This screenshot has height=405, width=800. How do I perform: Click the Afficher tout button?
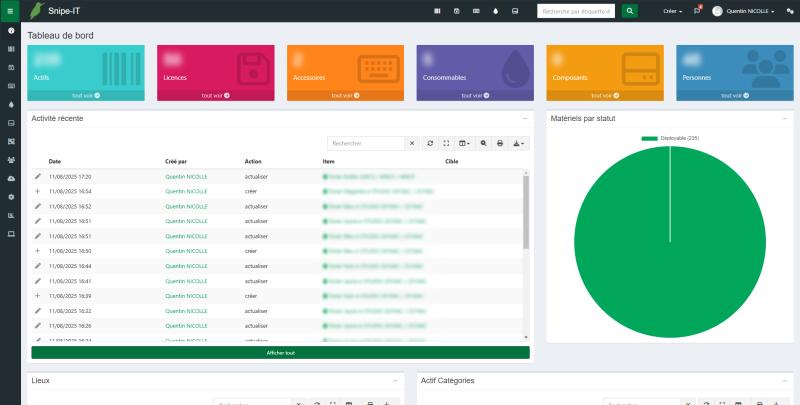(280, 353)
